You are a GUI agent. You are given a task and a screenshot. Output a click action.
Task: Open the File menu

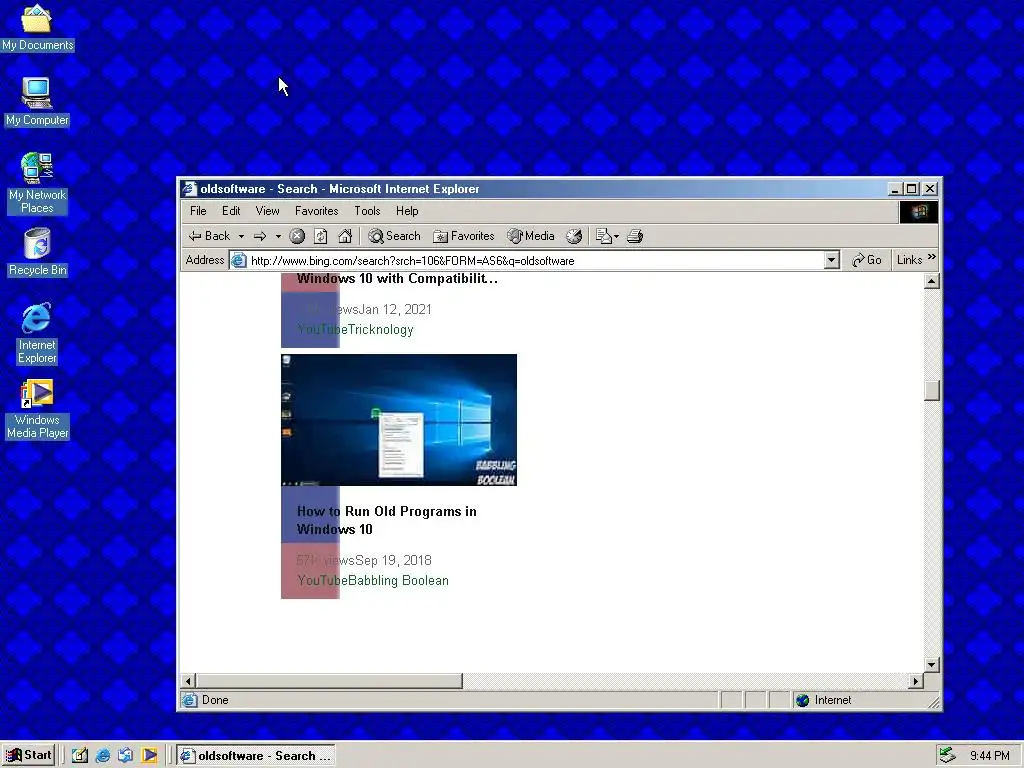198,211
